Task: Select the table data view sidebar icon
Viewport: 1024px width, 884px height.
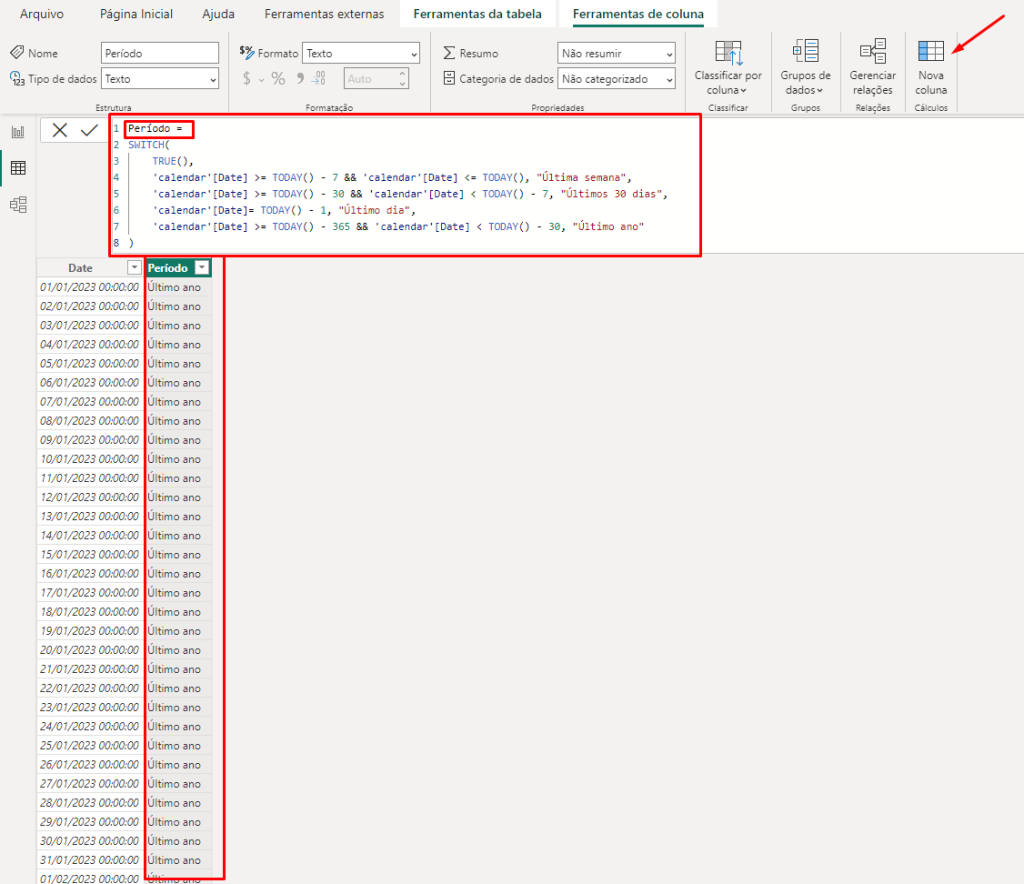Action: [x=18, y=168]
